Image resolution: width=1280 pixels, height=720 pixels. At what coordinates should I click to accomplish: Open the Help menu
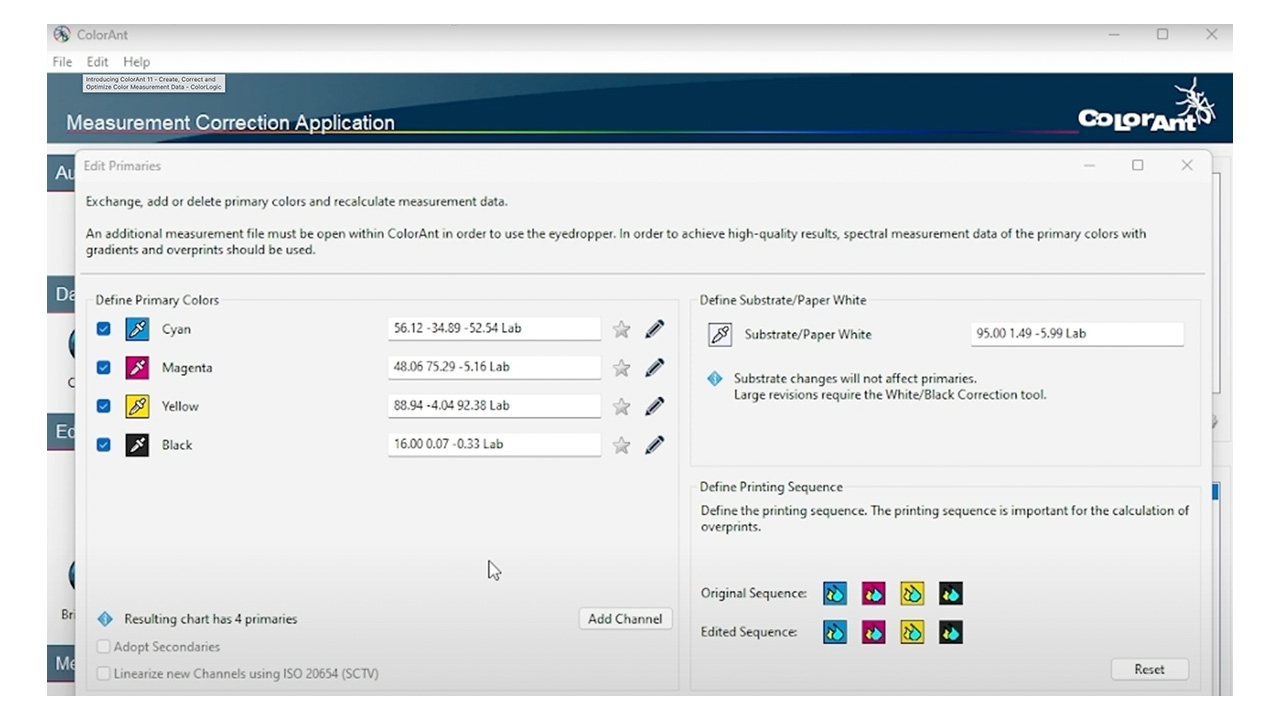click(x=136, y=62)
